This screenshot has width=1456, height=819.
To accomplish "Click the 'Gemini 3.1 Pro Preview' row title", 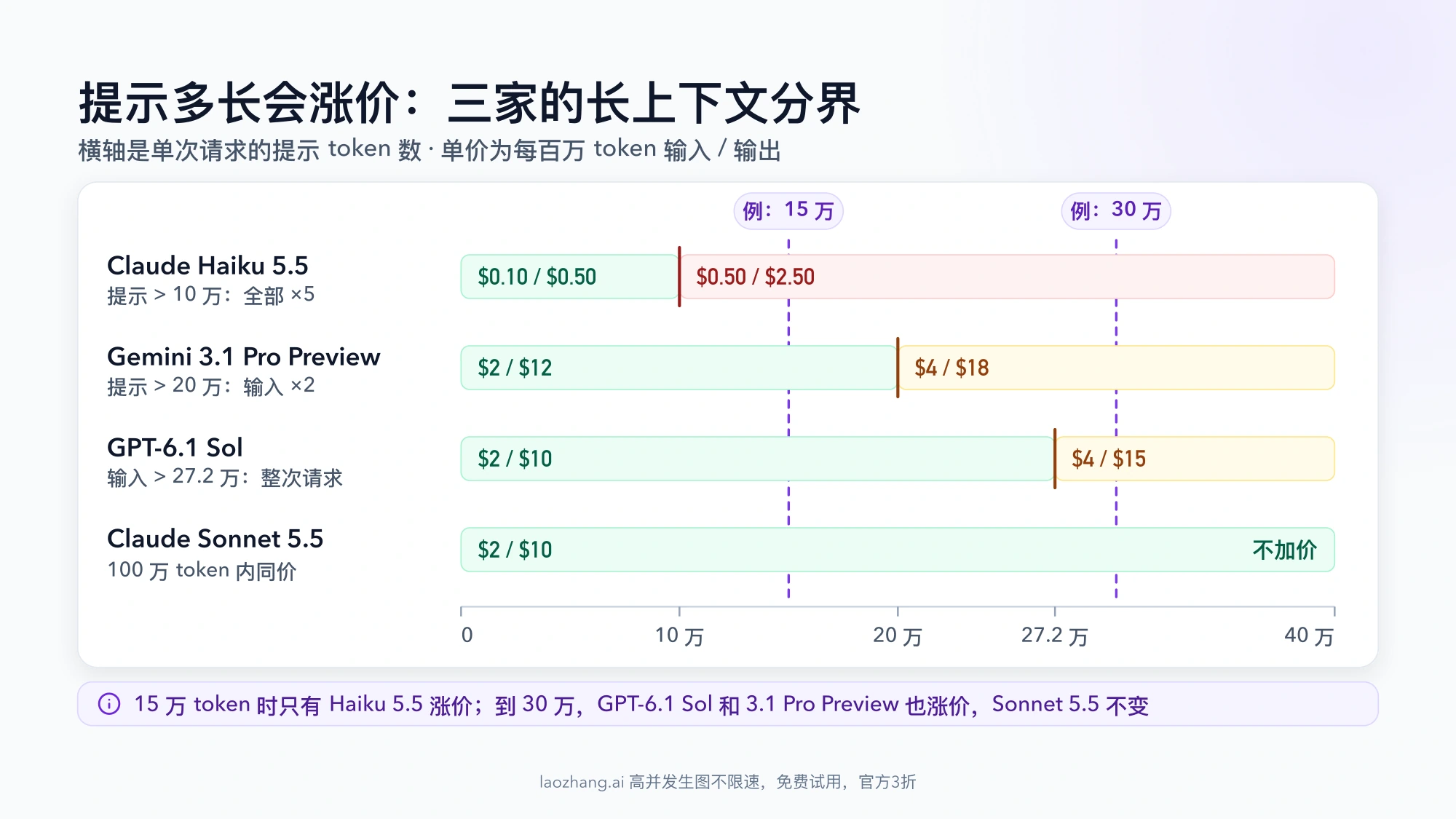I will coord(243,357).
